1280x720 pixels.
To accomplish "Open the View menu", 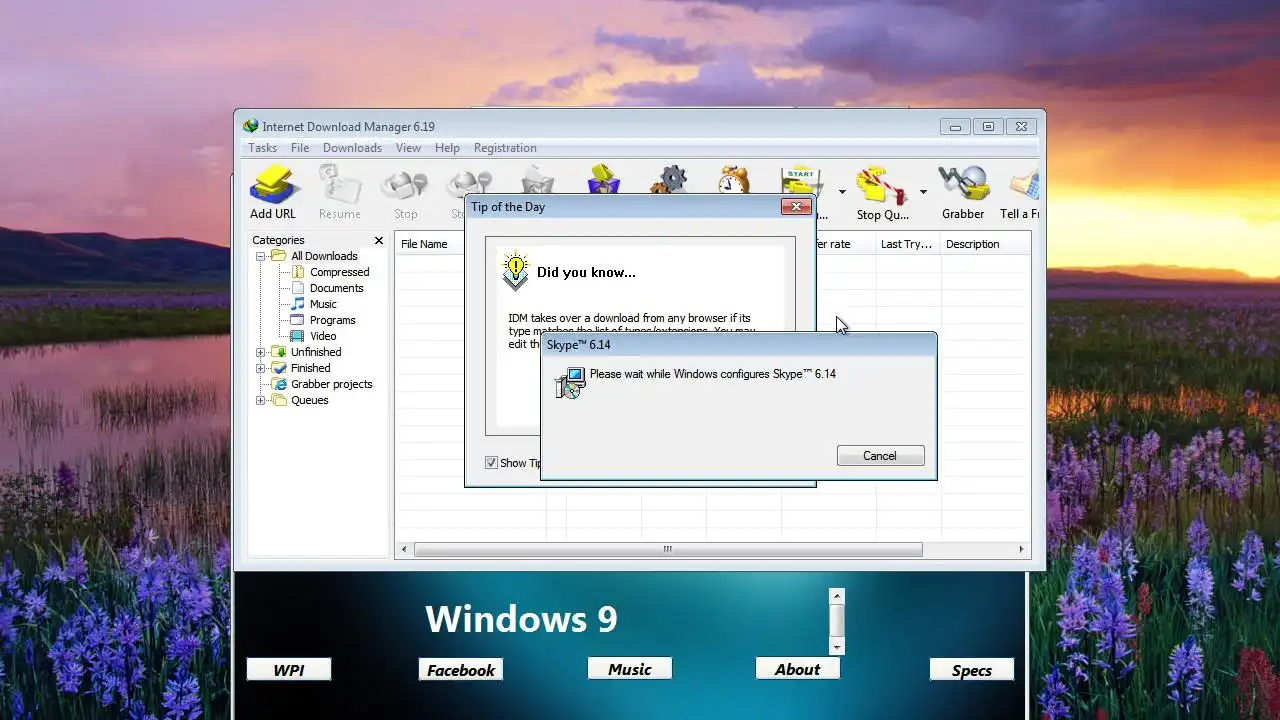I will (408, 148).
